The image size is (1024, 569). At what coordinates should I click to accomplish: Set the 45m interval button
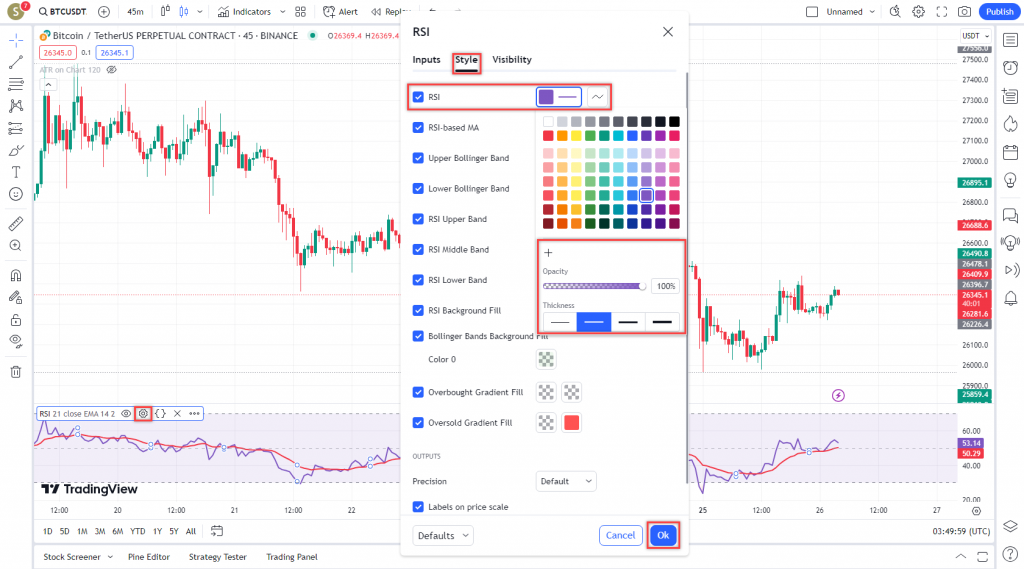(x=135, y=12)
